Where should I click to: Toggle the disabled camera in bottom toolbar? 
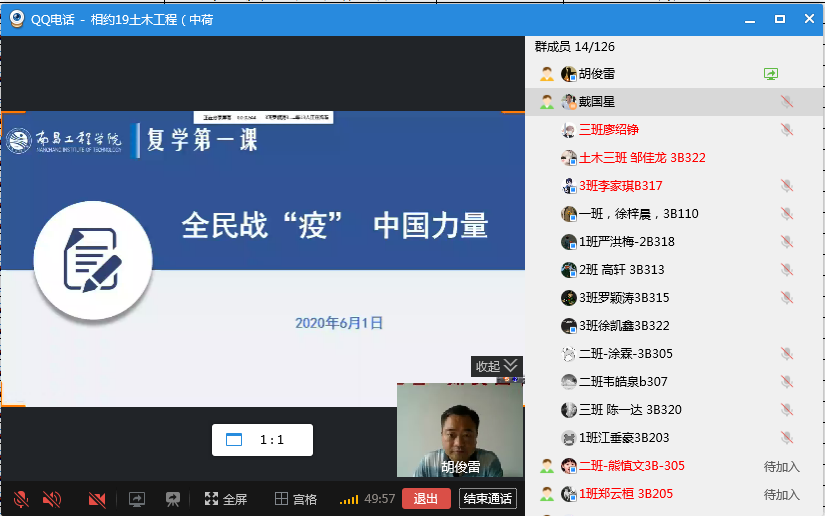(97, 499)
